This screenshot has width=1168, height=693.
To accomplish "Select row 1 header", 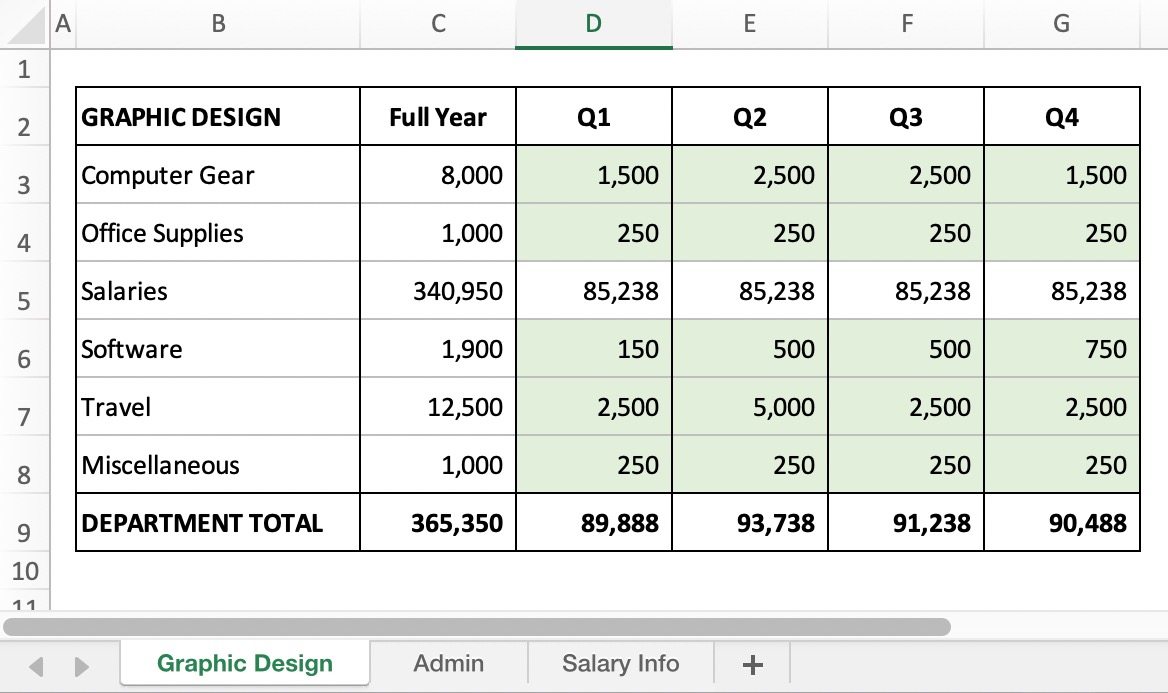I will [x=25, y=69].
